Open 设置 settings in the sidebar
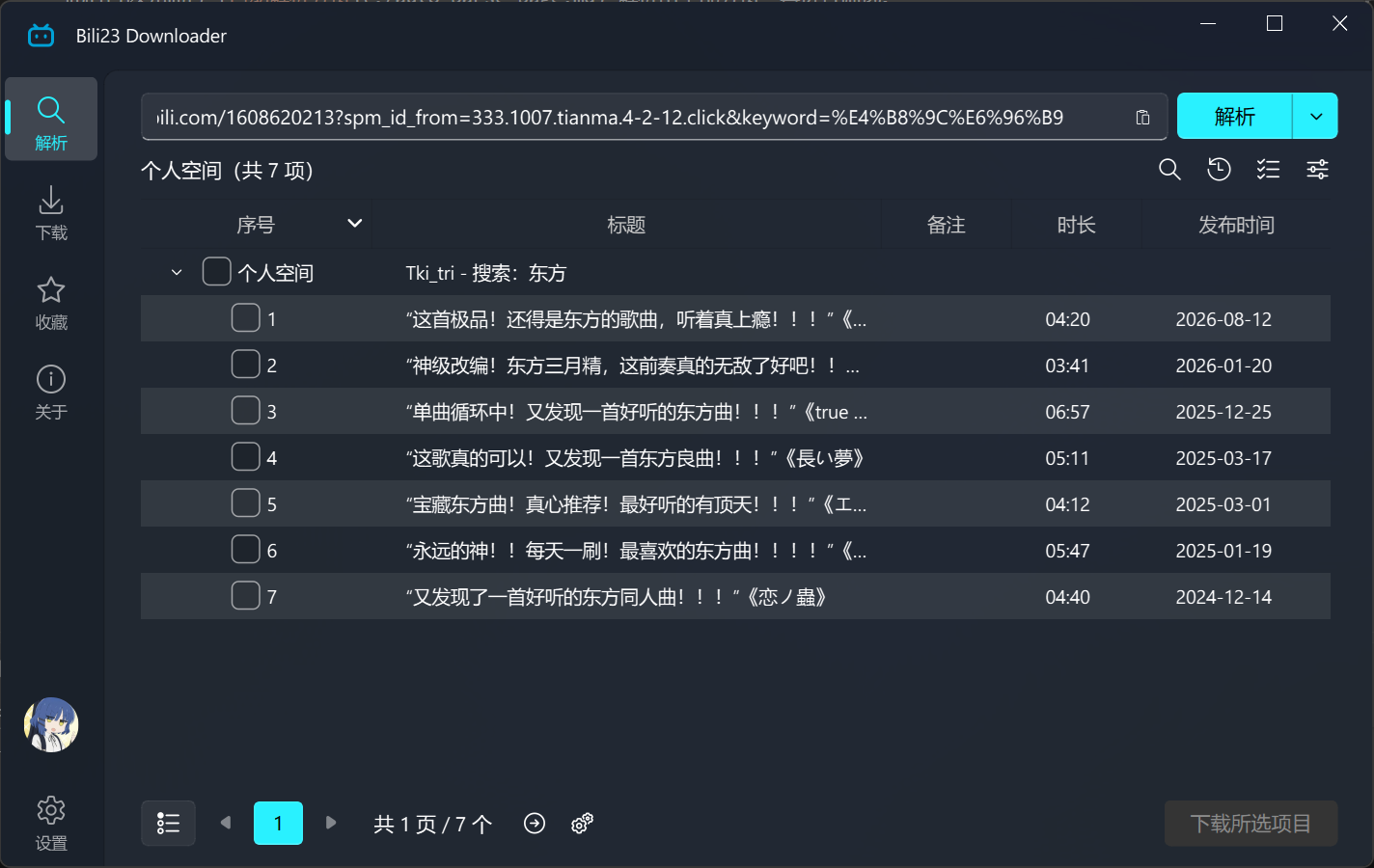The height and width of the screenshot is (868, 1374). tap(51, 823)
